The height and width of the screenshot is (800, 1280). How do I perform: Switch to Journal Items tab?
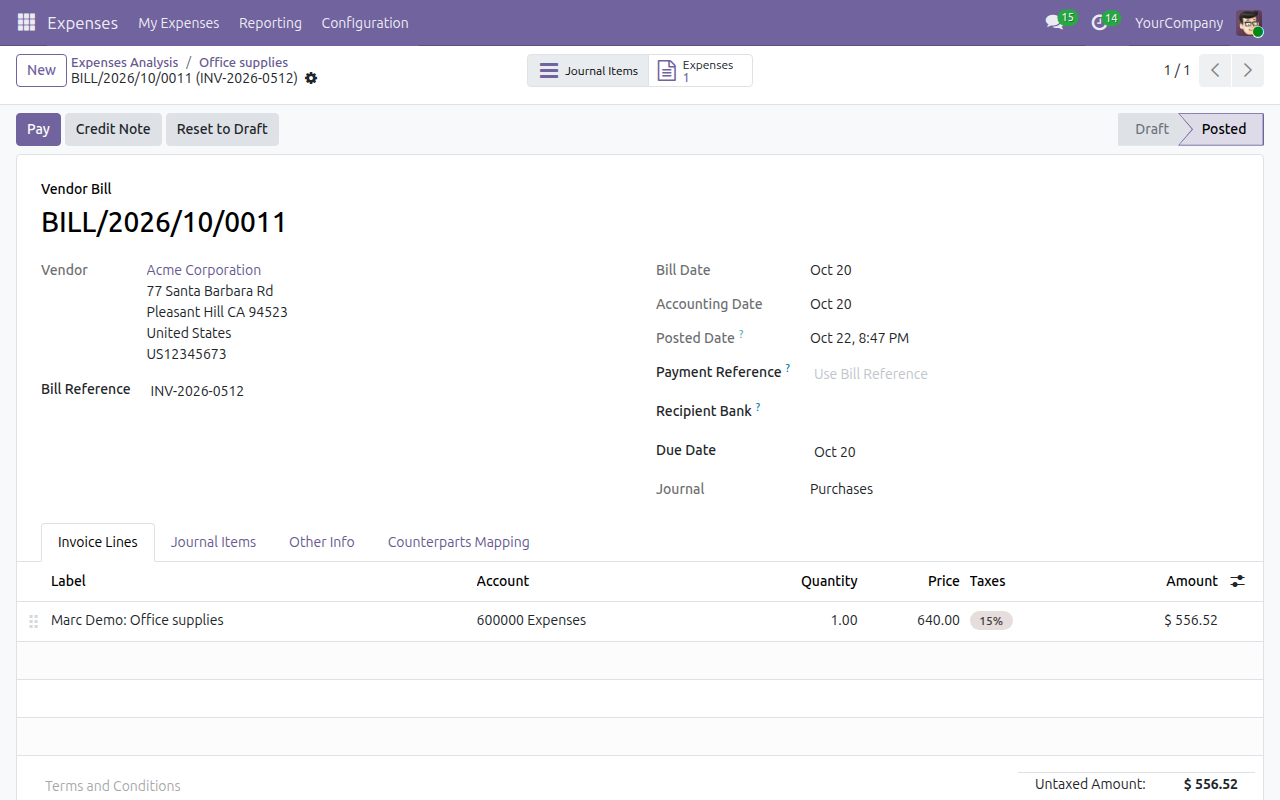click(x=213, y=542)
